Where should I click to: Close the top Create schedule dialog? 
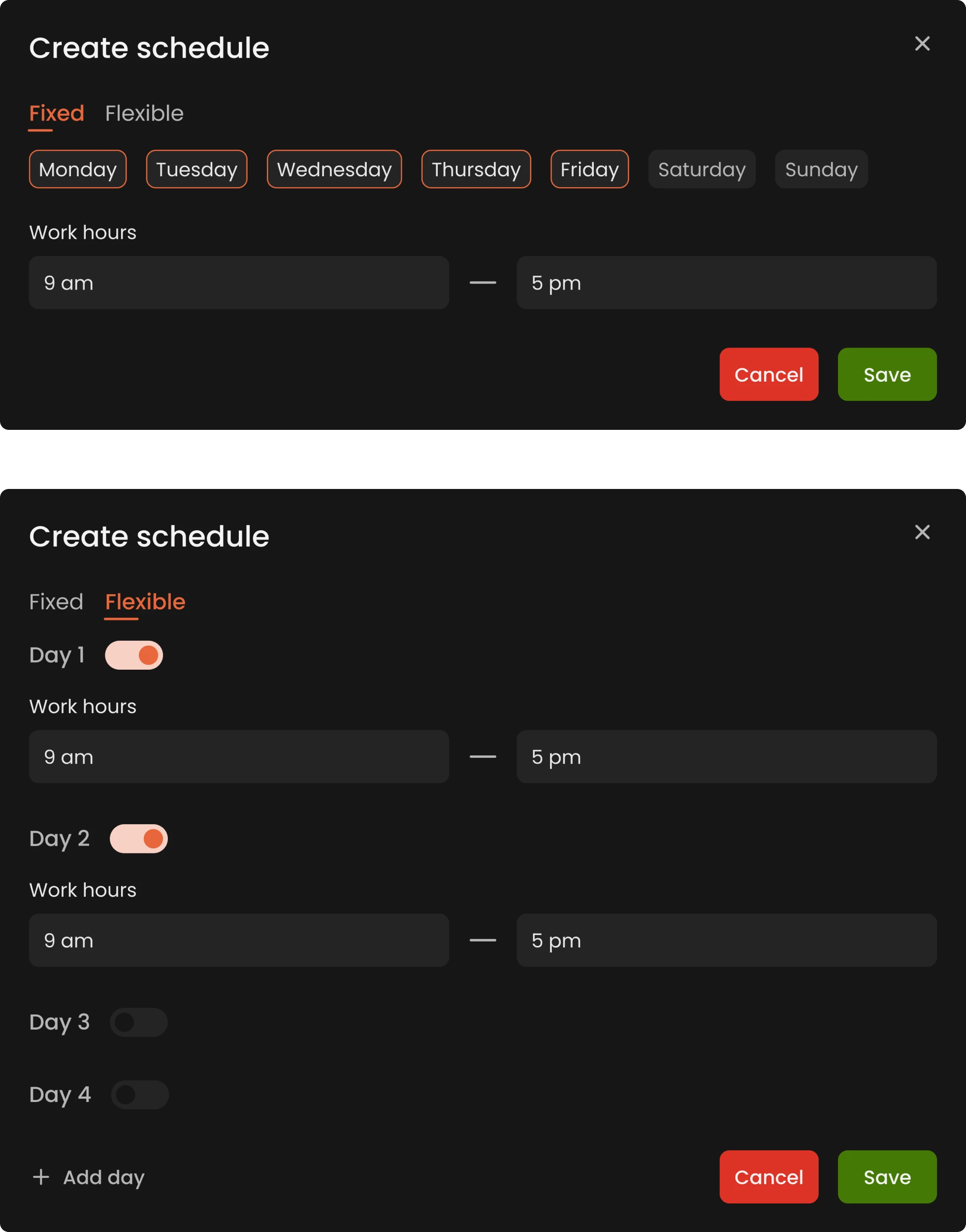pyautogui.click(x=923, y=43)
